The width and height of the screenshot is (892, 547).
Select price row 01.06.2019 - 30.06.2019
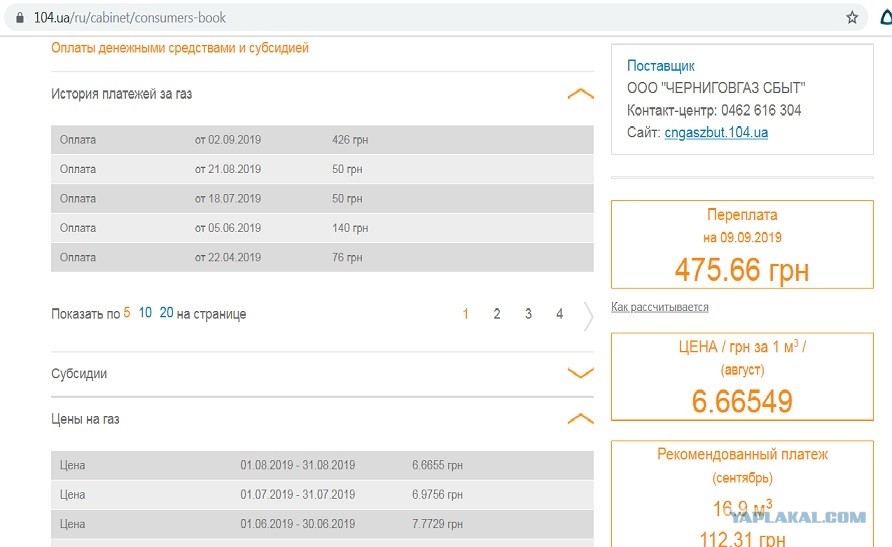[322, 524]
